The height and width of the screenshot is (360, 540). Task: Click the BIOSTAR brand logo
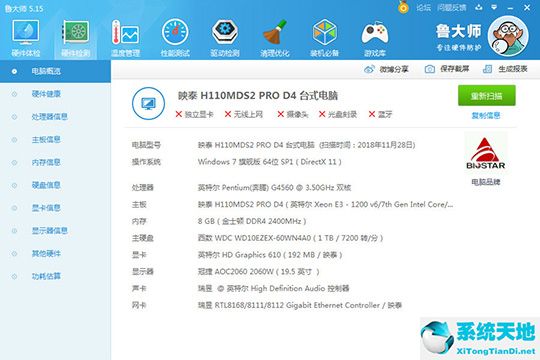[x=486, y=153]
